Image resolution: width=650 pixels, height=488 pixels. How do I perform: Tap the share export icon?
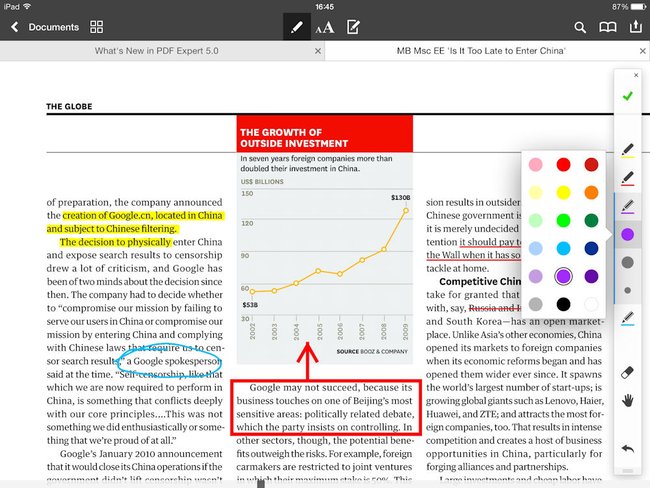click(635, 27)
